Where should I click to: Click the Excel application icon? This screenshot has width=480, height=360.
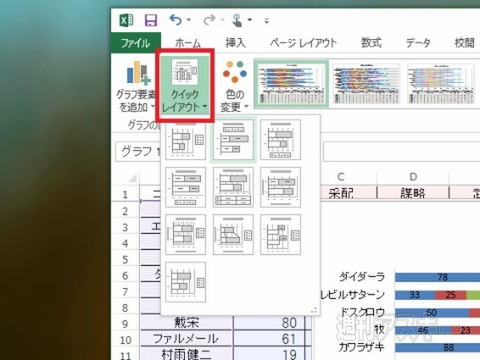[x=126, y=20]
